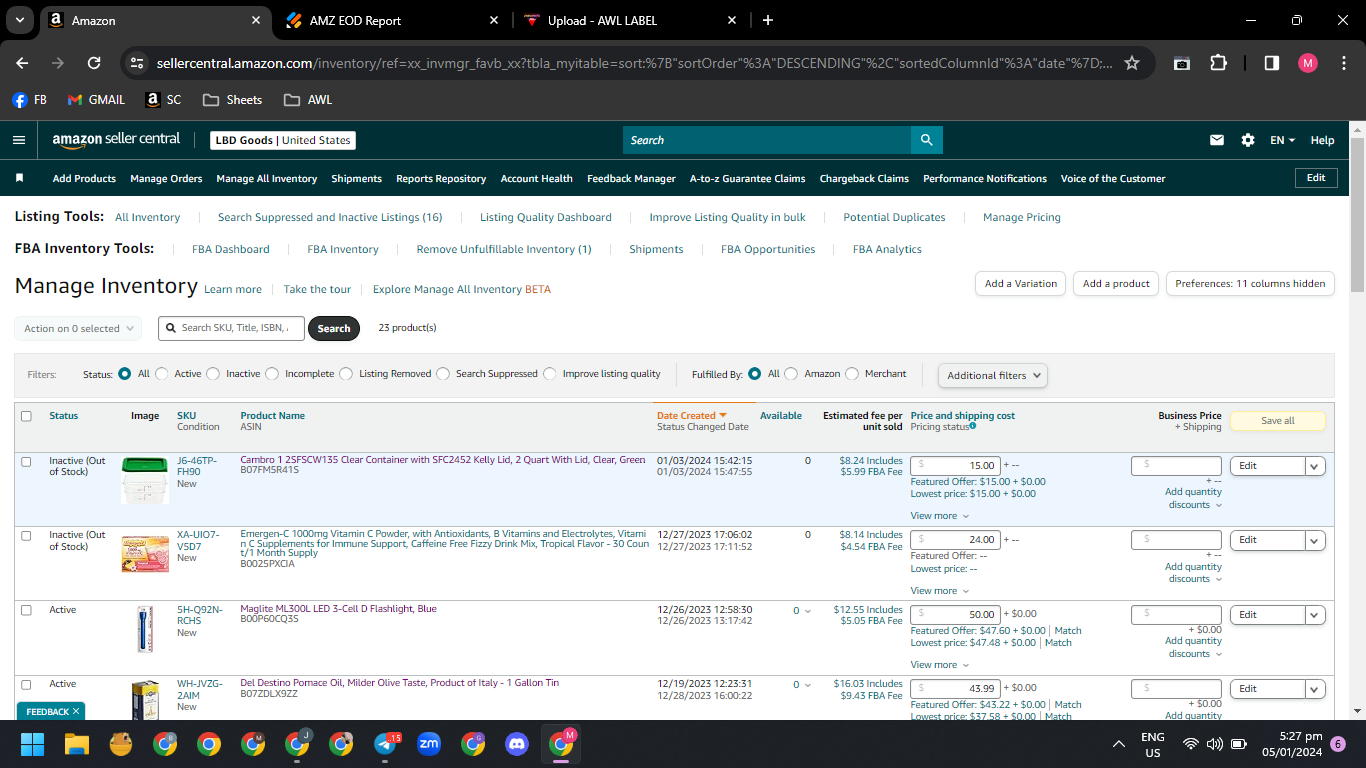Screen dimensions: 1366x768
Task: Click the bookmark flag icon before Add Products
Action: click(19, 178)
